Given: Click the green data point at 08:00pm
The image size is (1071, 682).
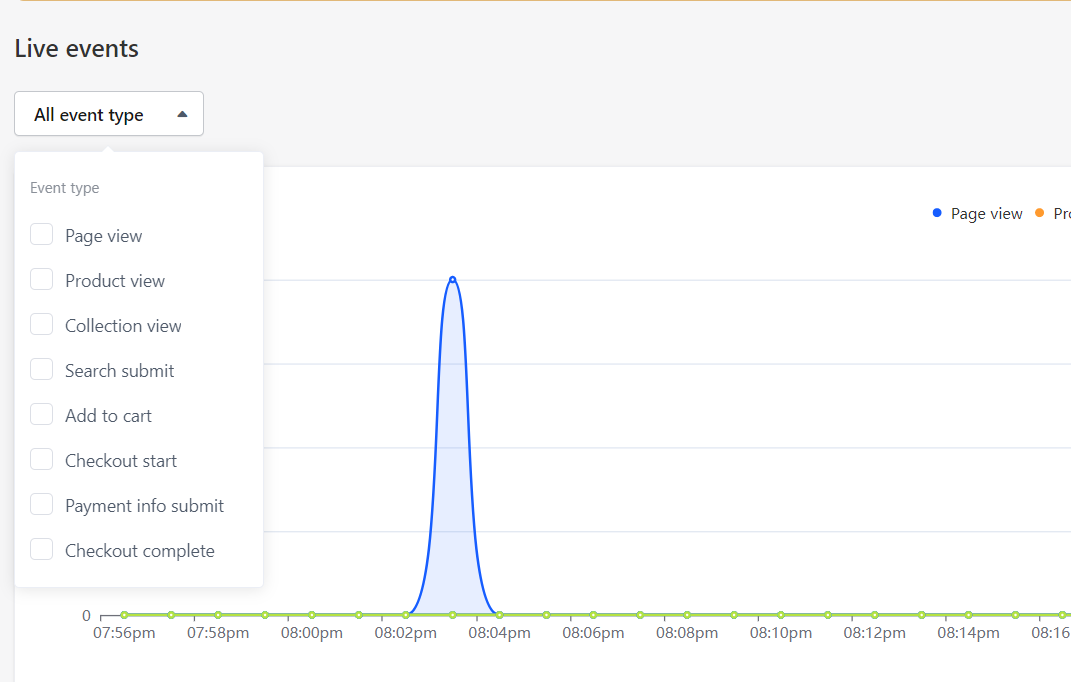Looking at the screenshot, I should [x=312, y=615].
